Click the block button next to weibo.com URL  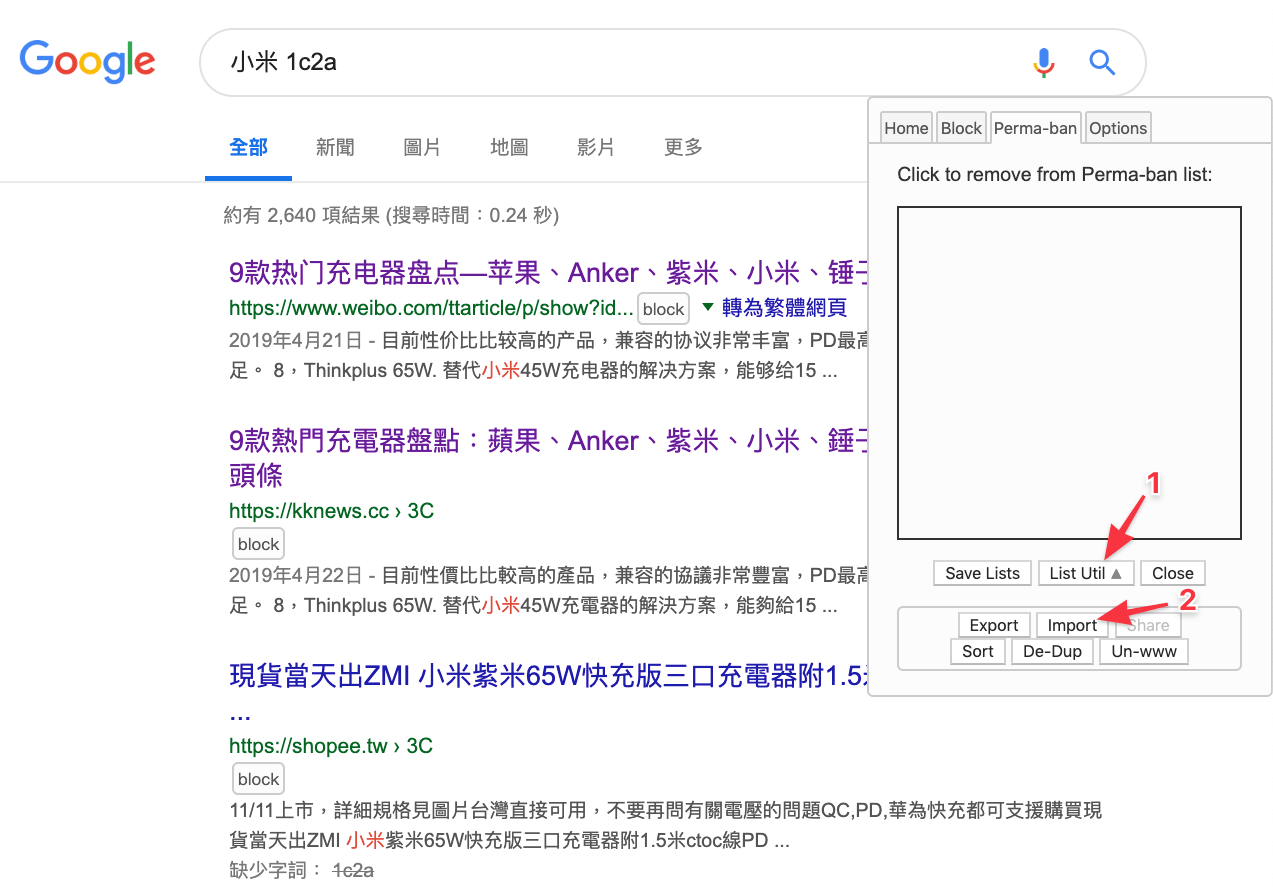tap(663, 309)
